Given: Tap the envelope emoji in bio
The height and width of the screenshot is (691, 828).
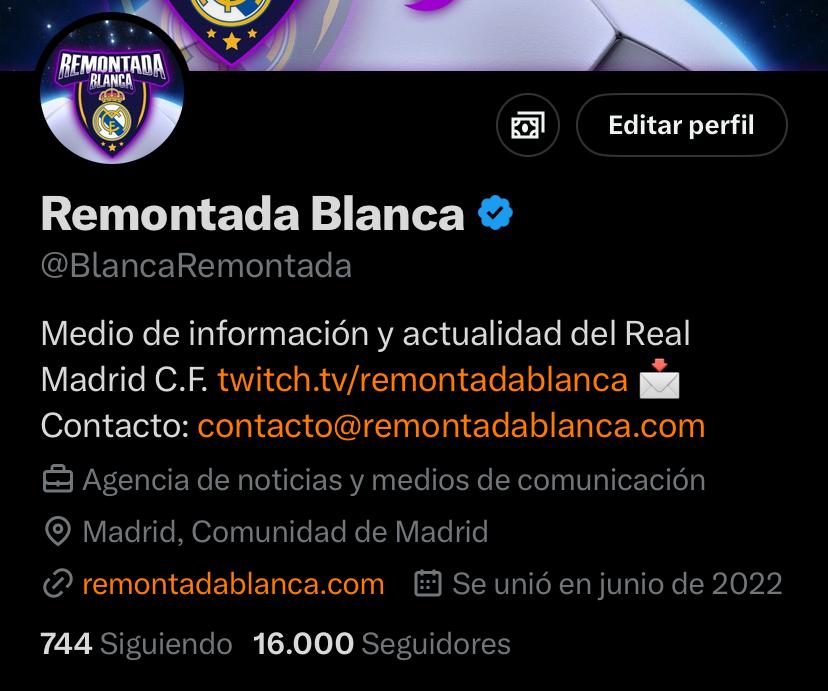Looking at the screenshot, I should pyautogui.click(x=659, y=378).
